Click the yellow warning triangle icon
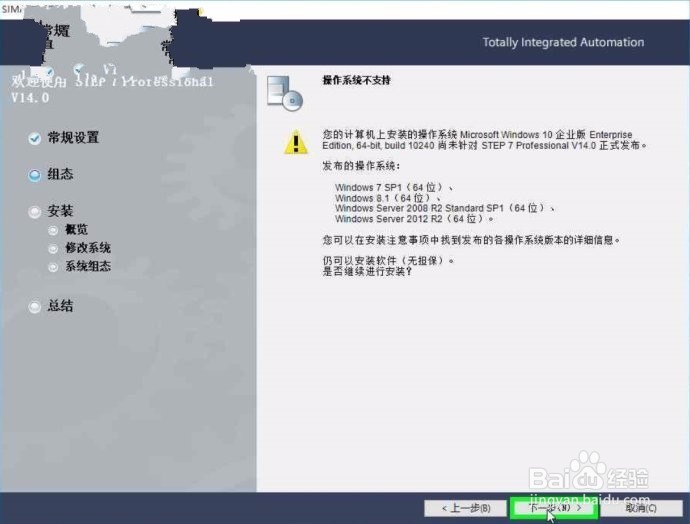The image size is (690, 524). pyautogui.click(x=296, y=142)
